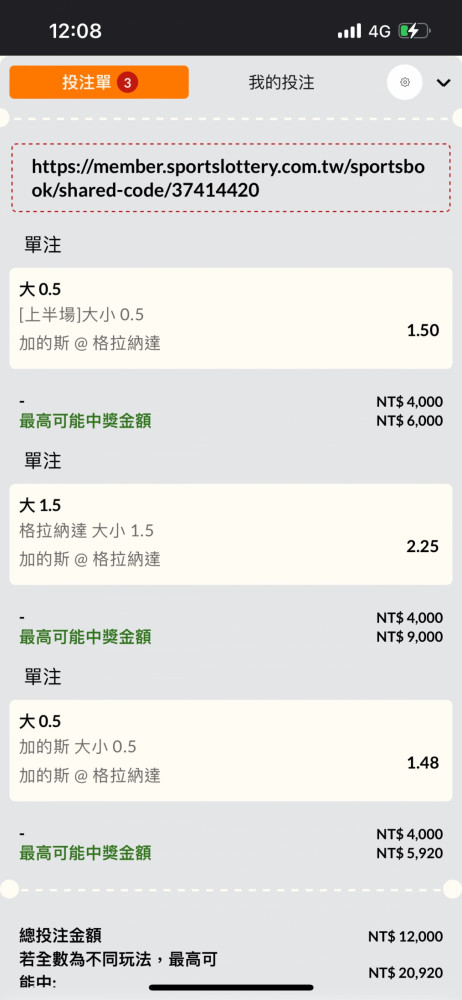The height and width of the screenshot is (1000, 462).
Task: Tap the 總投注金額 NT$ 12,000 total
Action: [x=405, y=937]
